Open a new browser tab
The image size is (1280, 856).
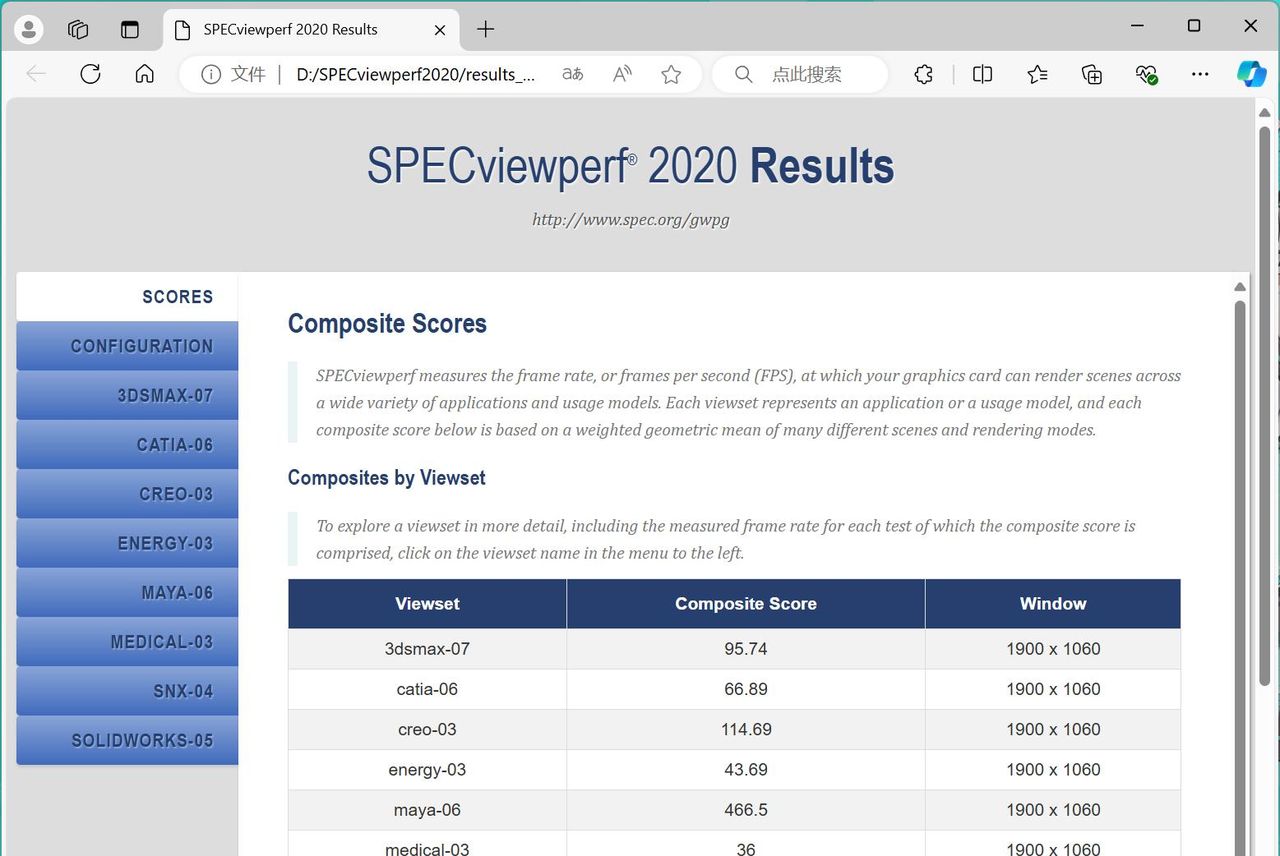[x=486, y=29]
